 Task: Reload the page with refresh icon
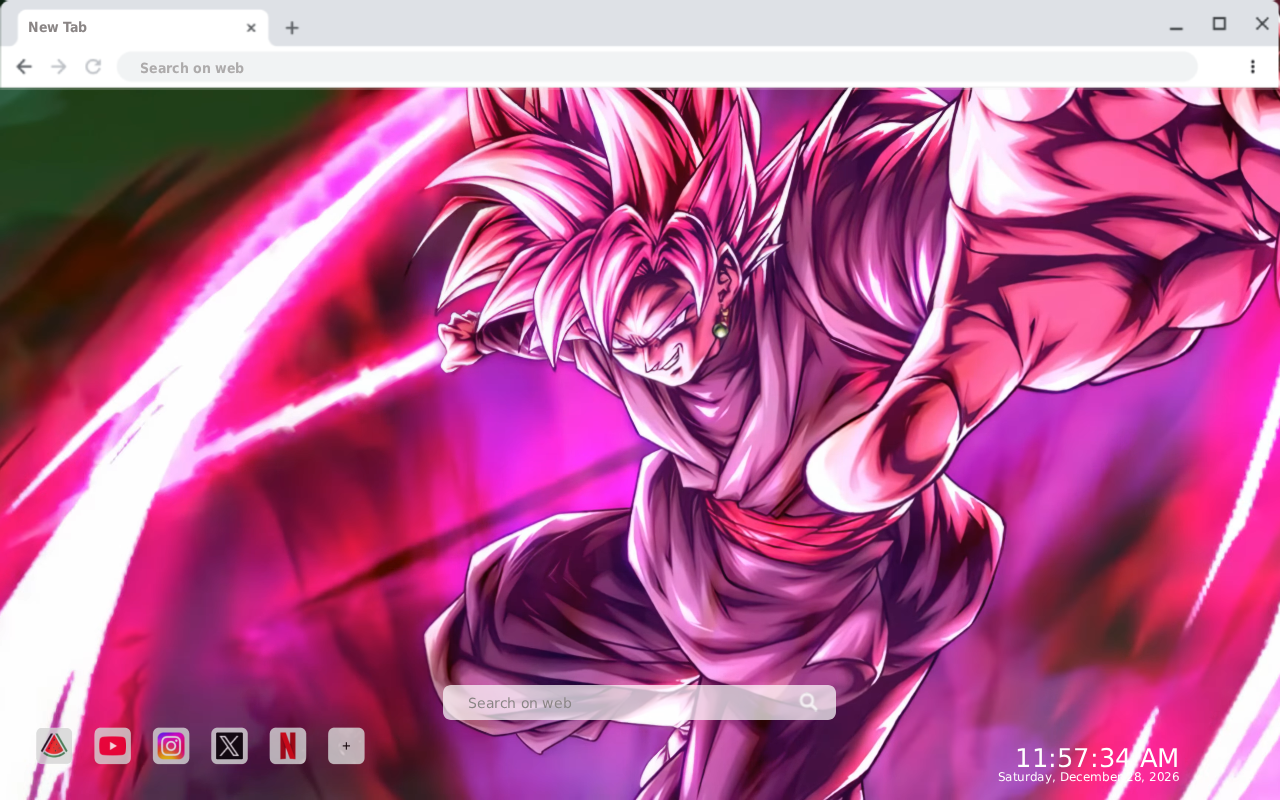coord(93,67)
